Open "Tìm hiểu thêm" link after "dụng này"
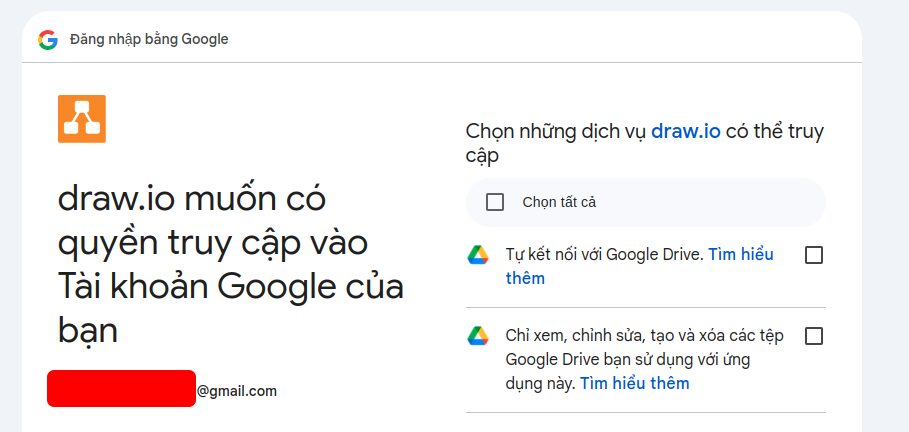909x432 pixels. (x=635, y=383)
